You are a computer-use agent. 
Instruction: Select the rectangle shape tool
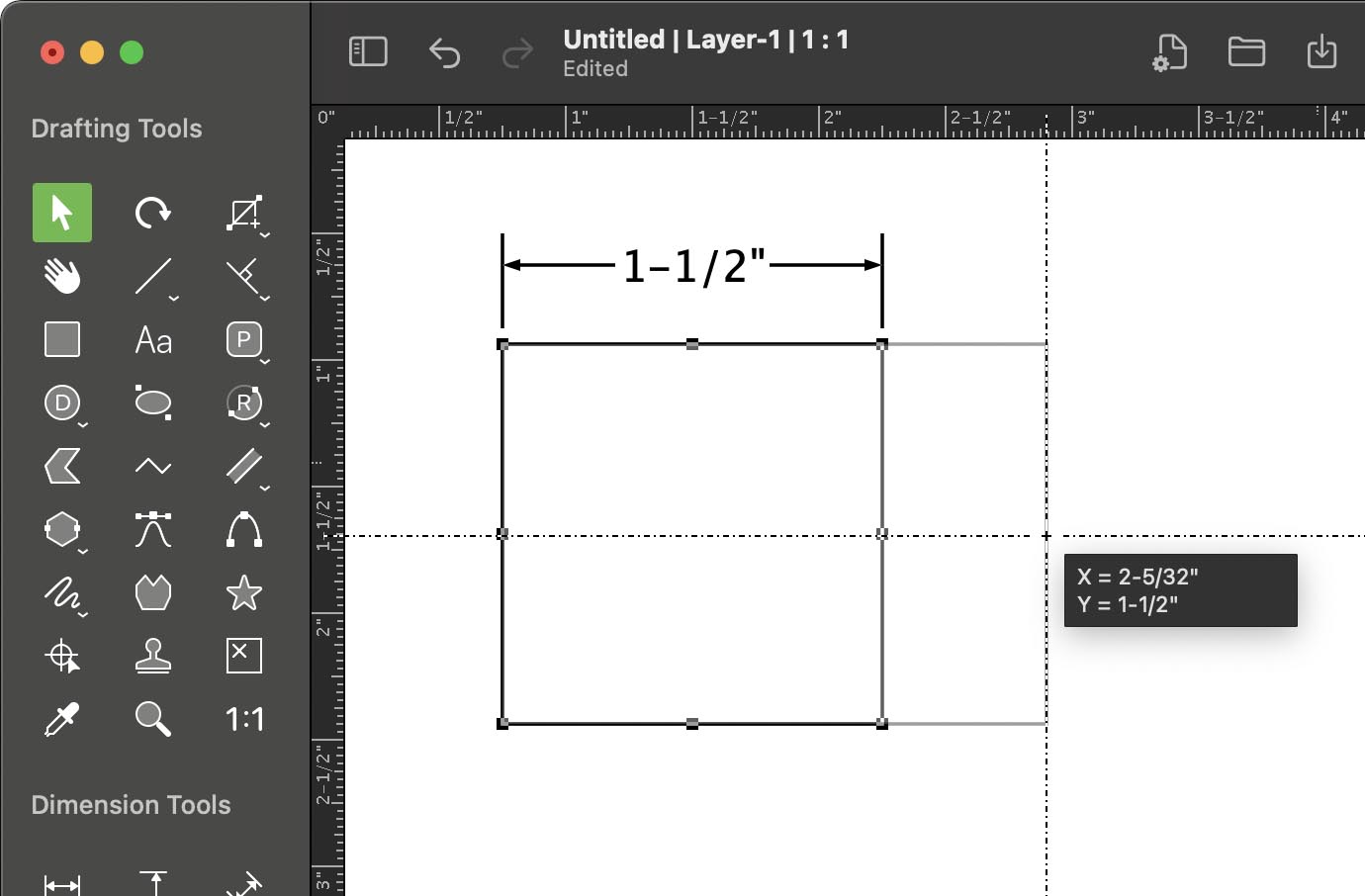click(x=62, y=339)
